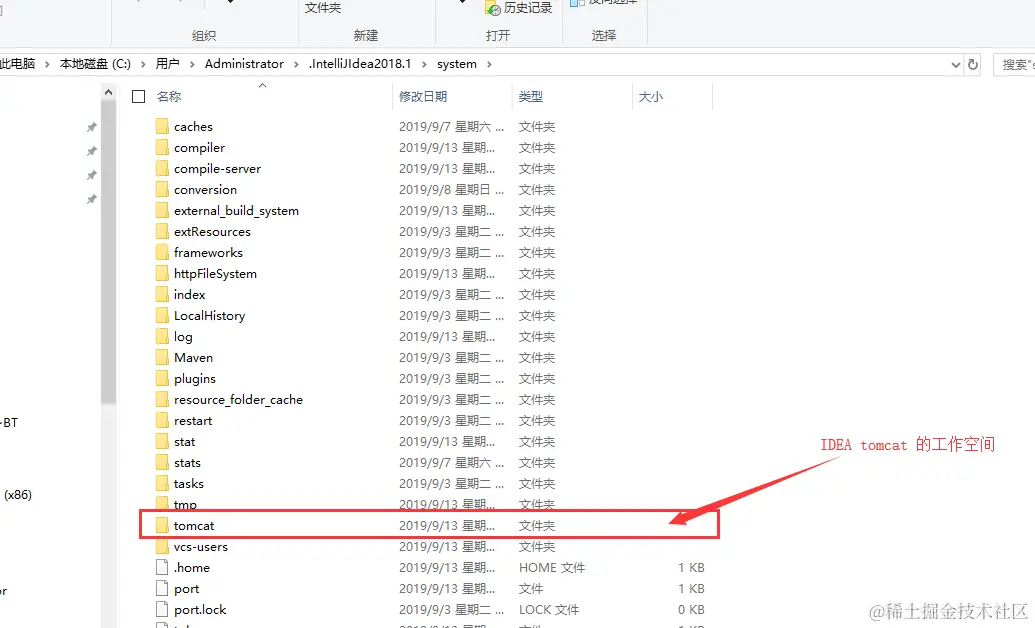Select the vcs-users folder name
The width and height of the screenshot is (1035, 628).
pos(201,547)
